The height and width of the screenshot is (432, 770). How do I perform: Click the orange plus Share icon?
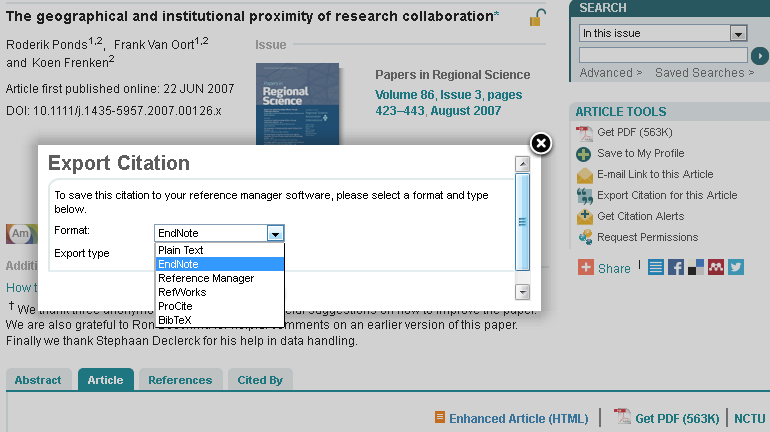coord(585,268)
